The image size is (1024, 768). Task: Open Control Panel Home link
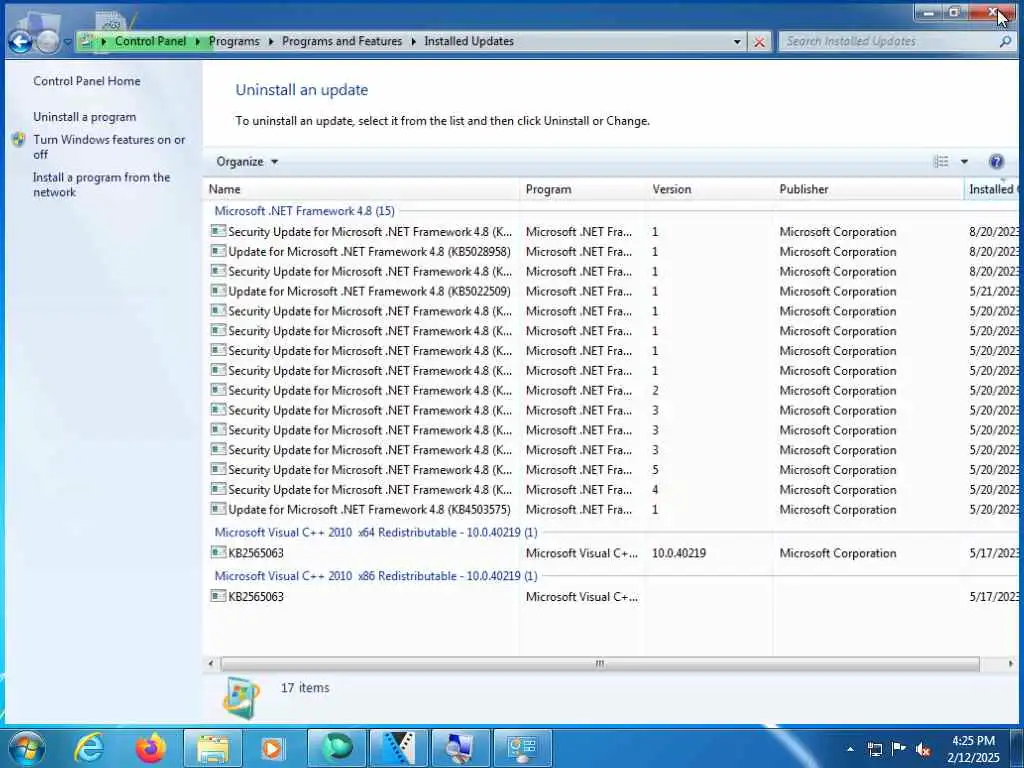(x=87, y=81)
